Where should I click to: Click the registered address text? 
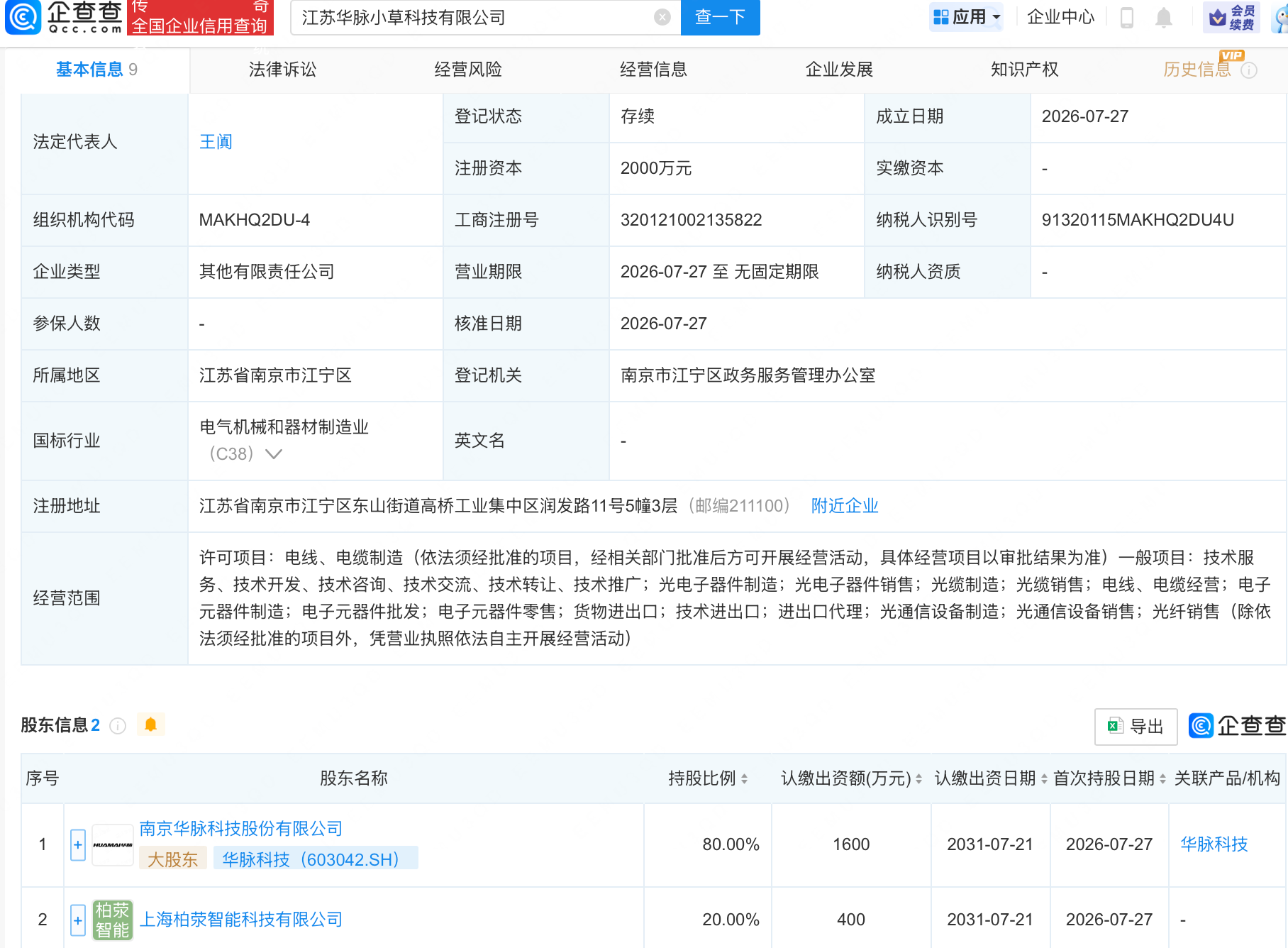(x=438, y=506)
